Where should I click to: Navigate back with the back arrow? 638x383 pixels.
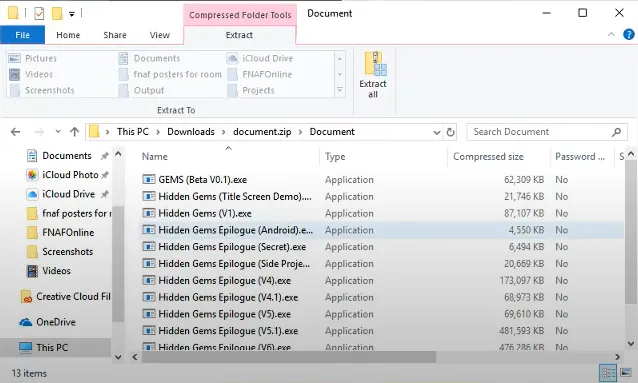[15, 132]
